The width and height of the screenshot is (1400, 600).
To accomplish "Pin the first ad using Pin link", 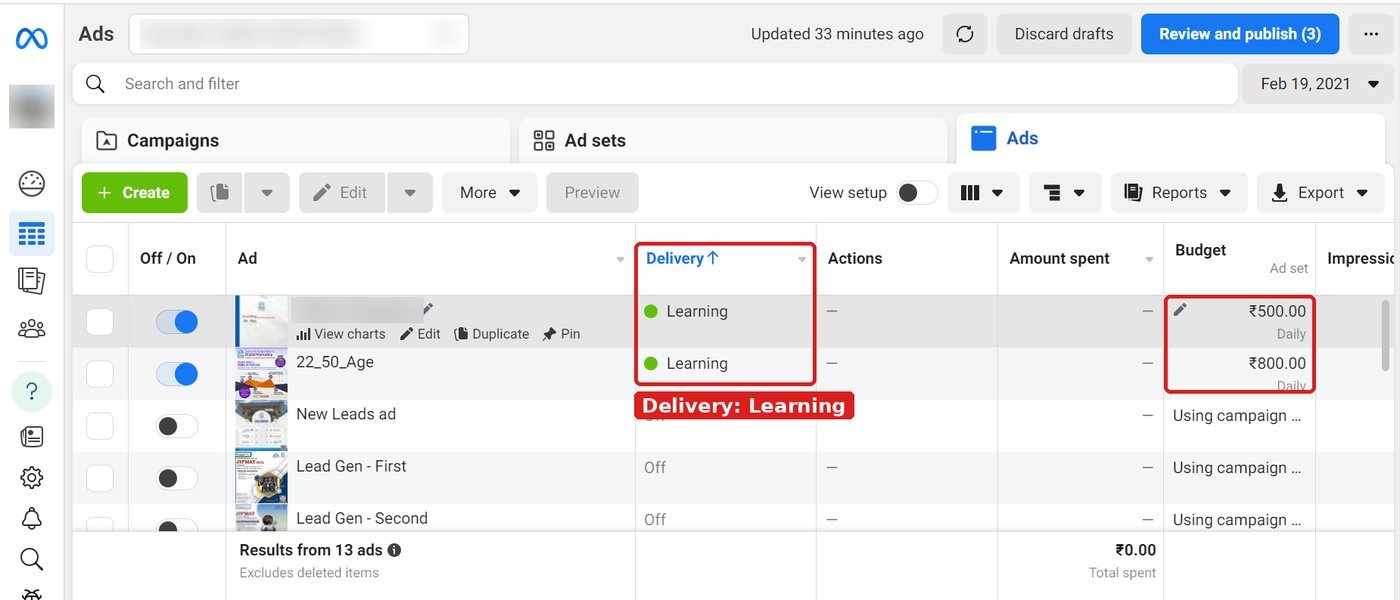I will [x=561, y=334].
